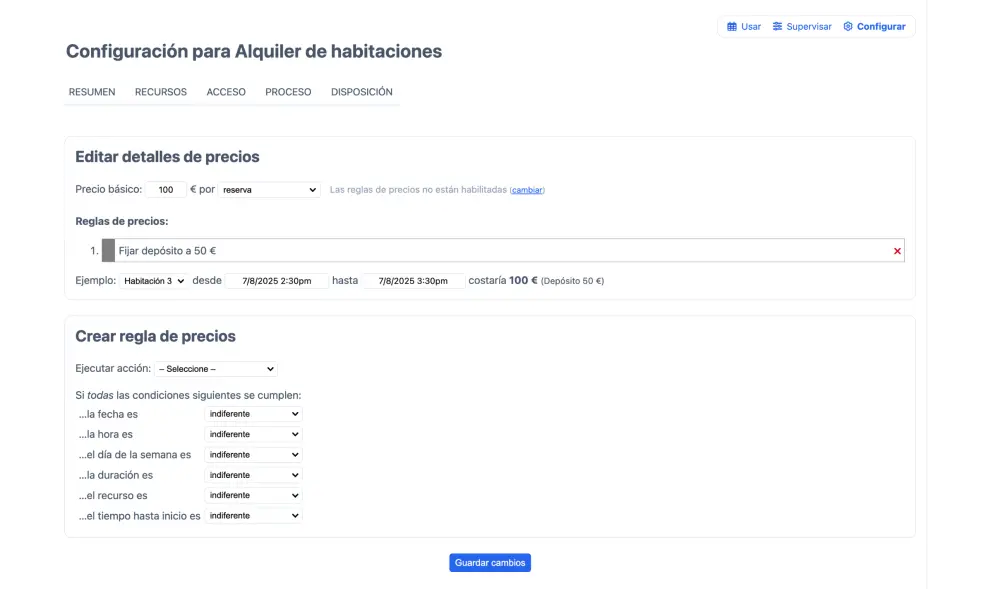This screenshot has height=589, width=984.
Task: Click the gear icon beside Configurar
Action: (x=848, y=27)
